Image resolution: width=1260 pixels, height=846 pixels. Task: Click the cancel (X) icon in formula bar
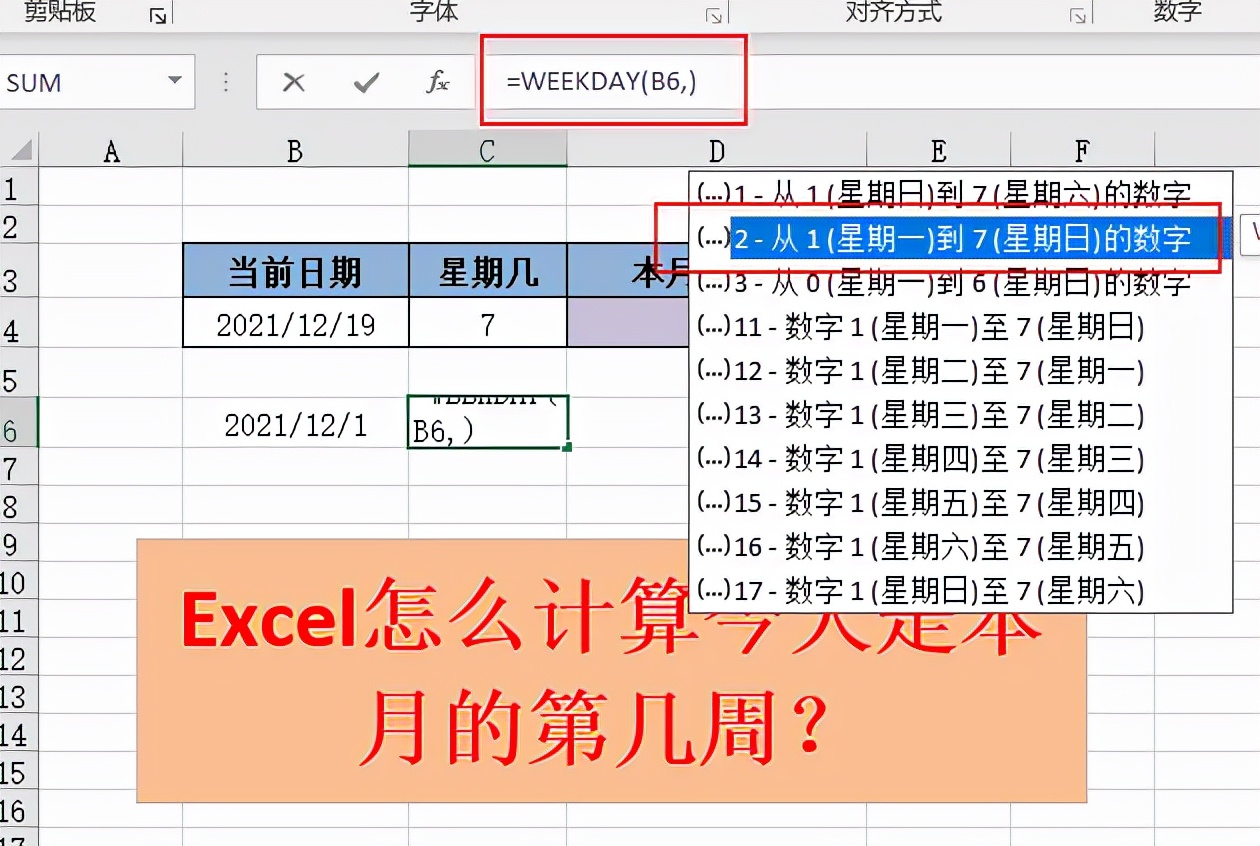[293, 83]
